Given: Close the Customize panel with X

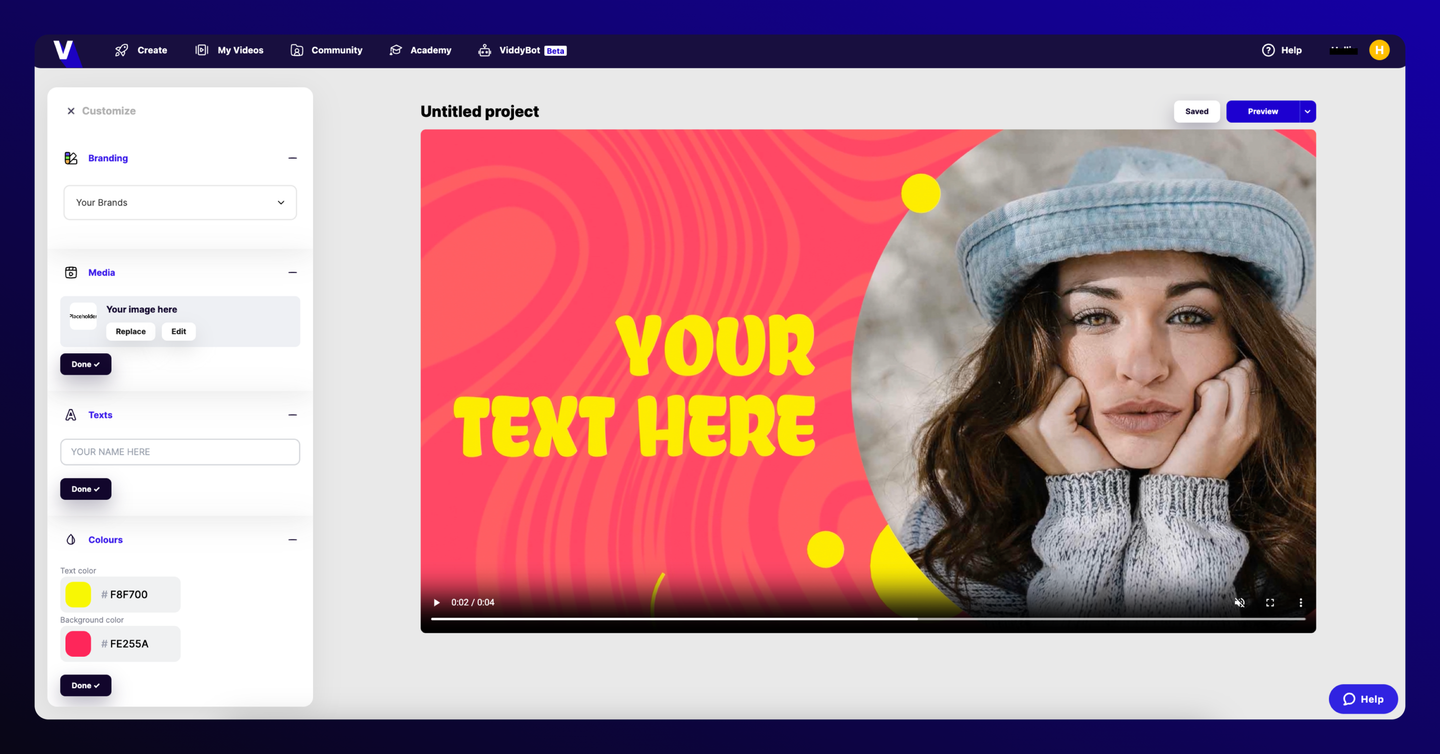Looking at the screenshot, I should pyautogui.click(x=71, y=111).
